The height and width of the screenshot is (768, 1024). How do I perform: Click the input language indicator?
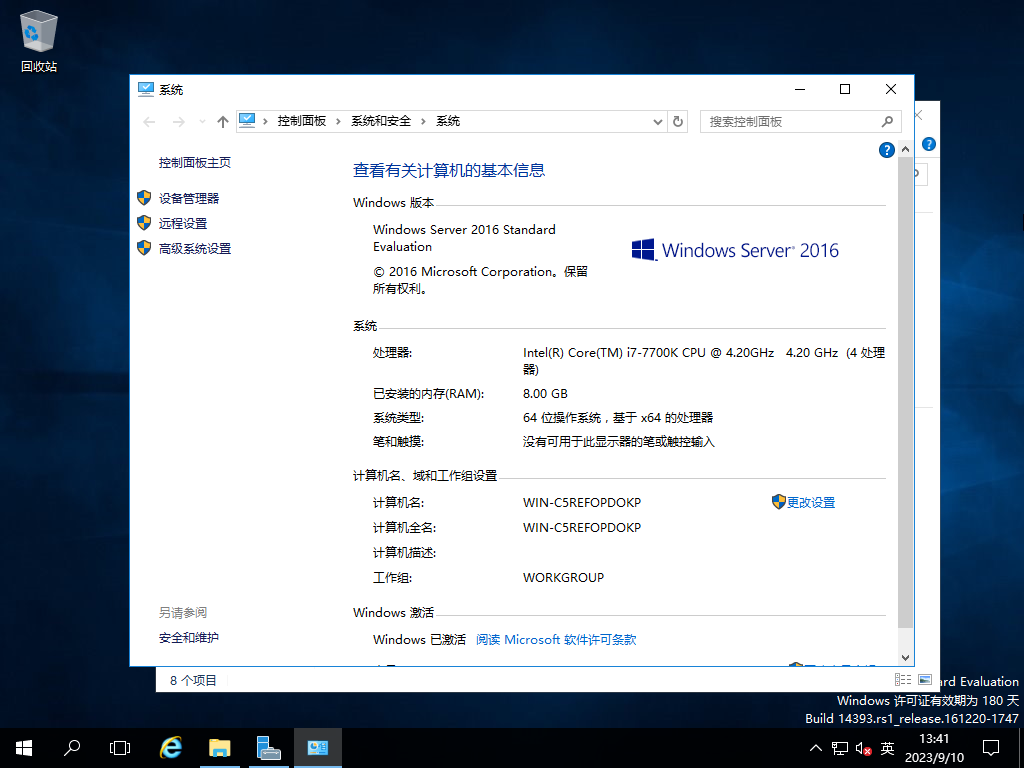click(887, 748)
